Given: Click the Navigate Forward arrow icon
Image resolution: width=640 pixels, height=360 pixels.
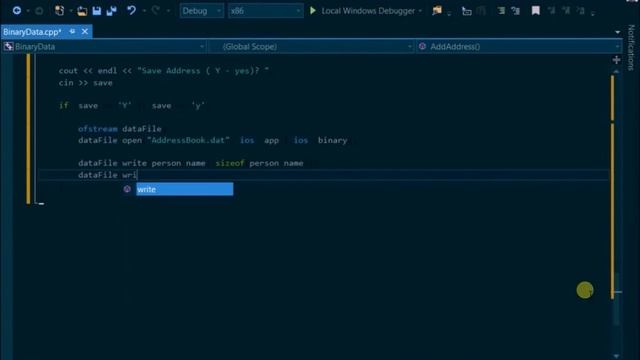Looking at the screenshot, I should coord(39,11).
